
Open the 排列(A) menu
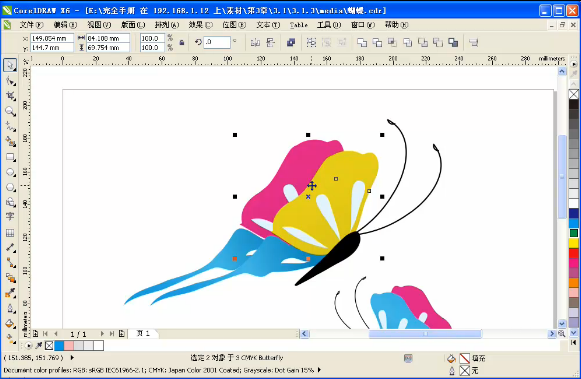click(167, 25)
